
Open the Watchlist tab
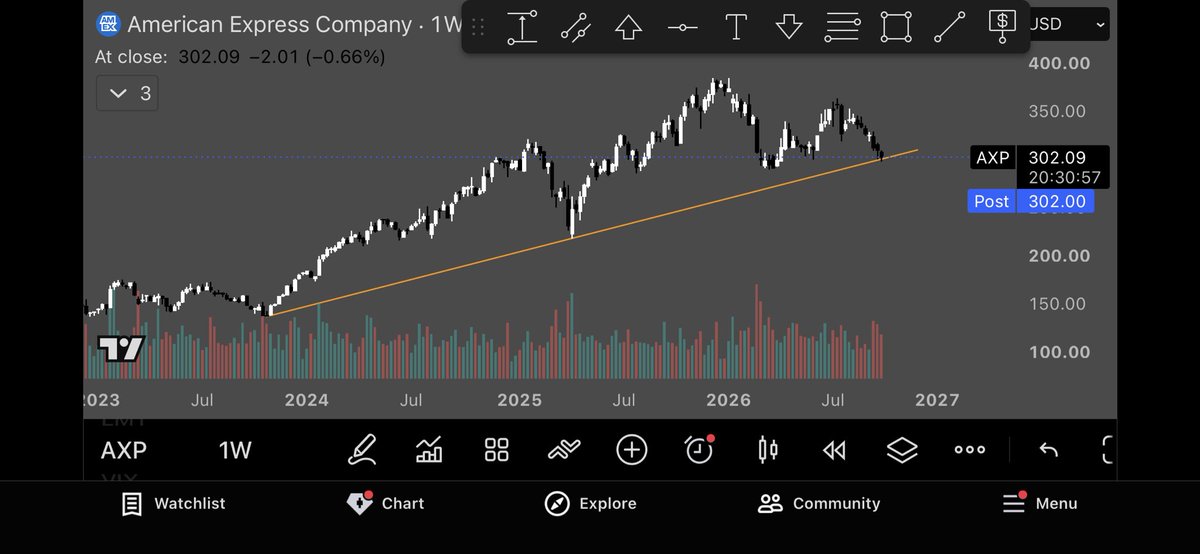[x=173, y=503]
